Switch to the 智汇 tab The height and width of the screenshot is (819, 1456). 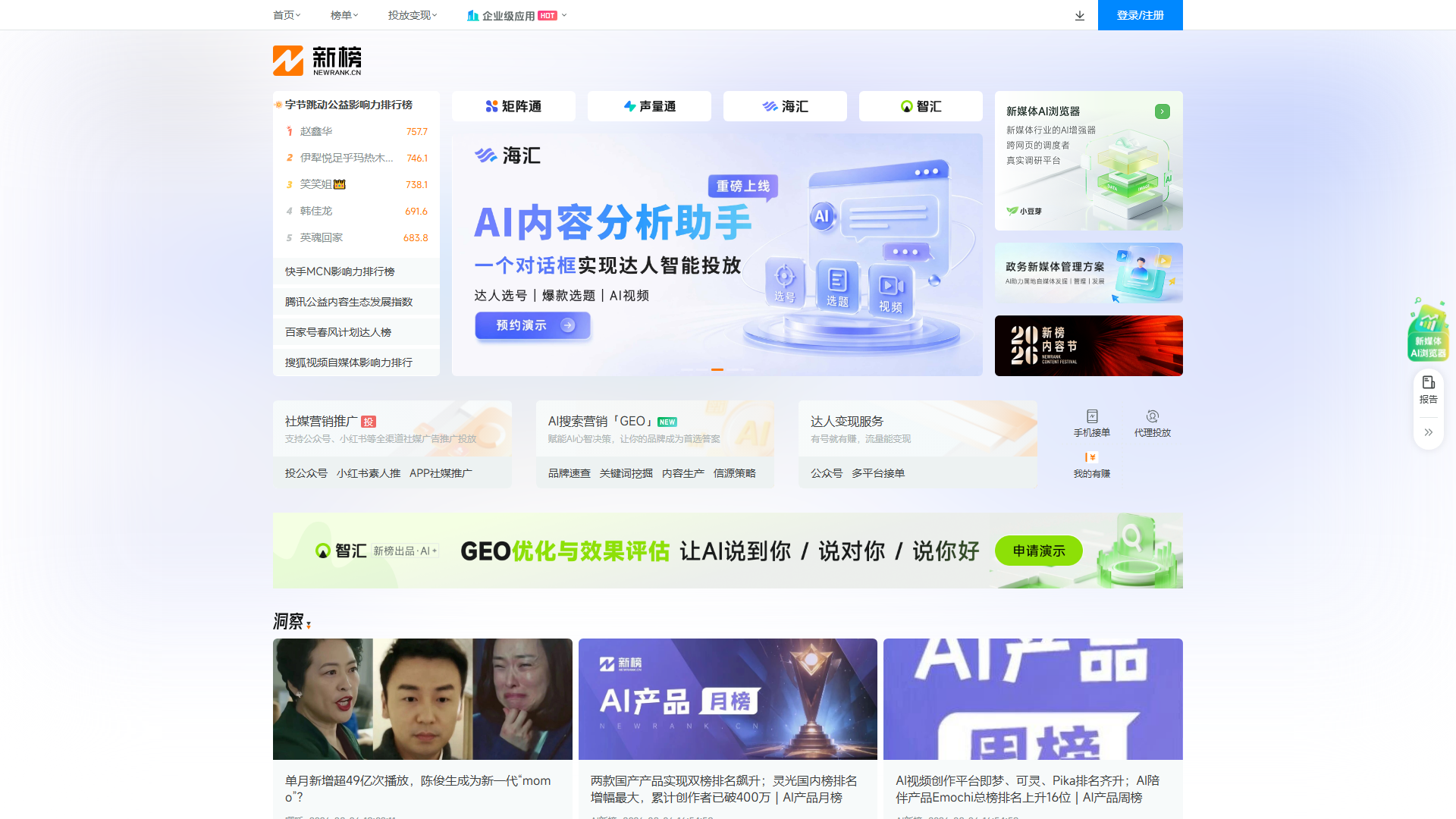coord(921,106)
